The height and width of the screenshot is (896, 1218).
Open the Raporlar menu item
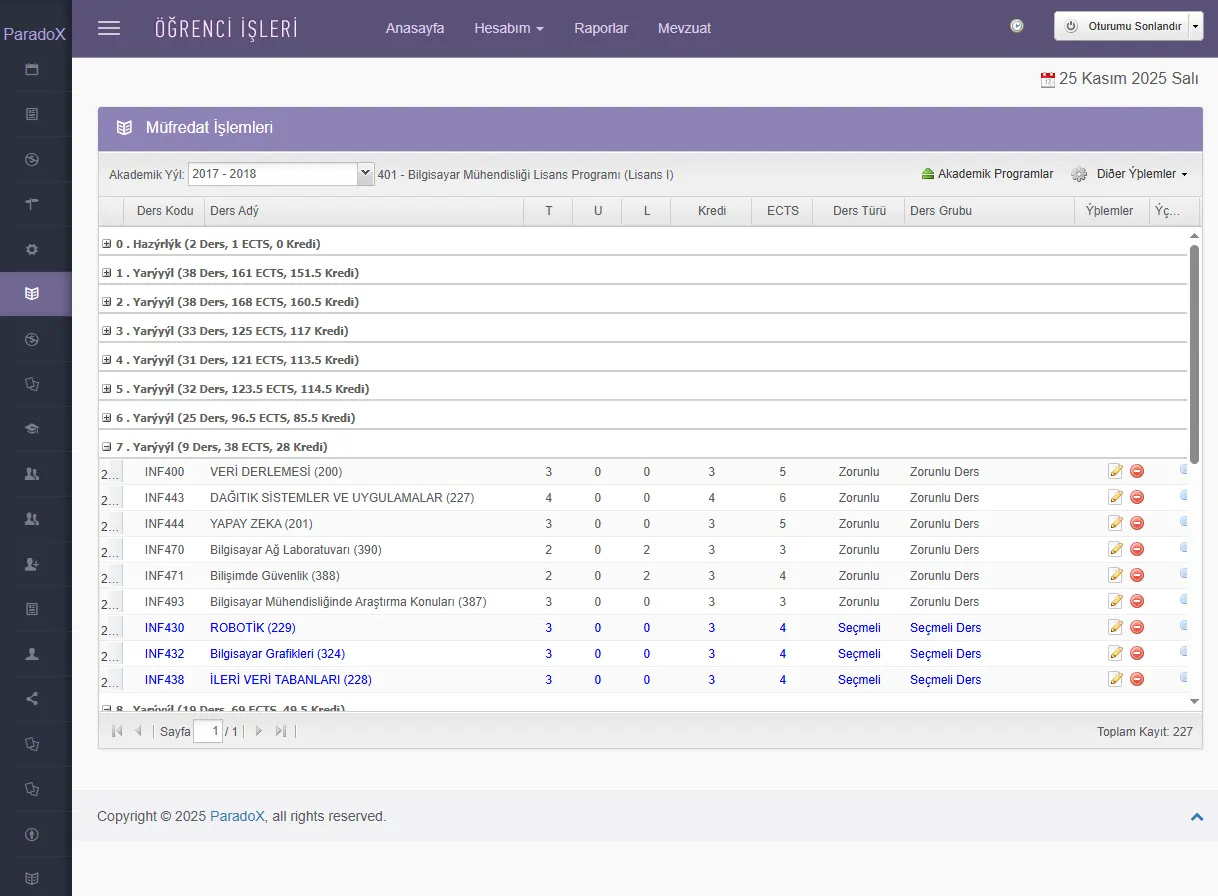point(601,28)
